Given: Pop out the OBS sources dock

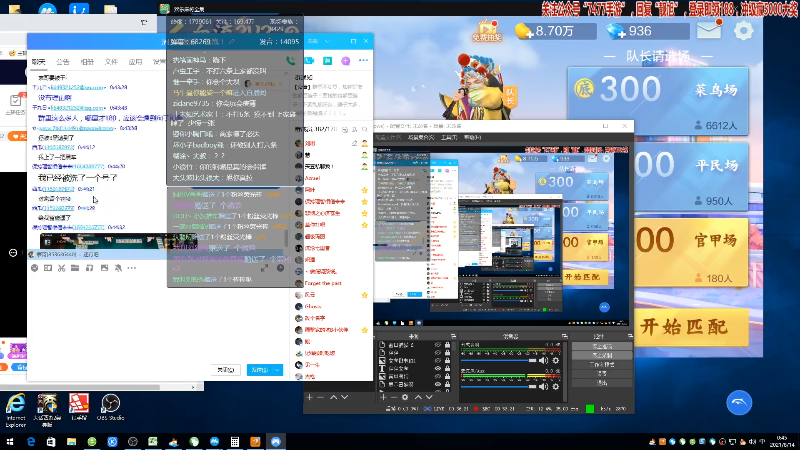Looking at the screenshot, I should coord(453,336).
